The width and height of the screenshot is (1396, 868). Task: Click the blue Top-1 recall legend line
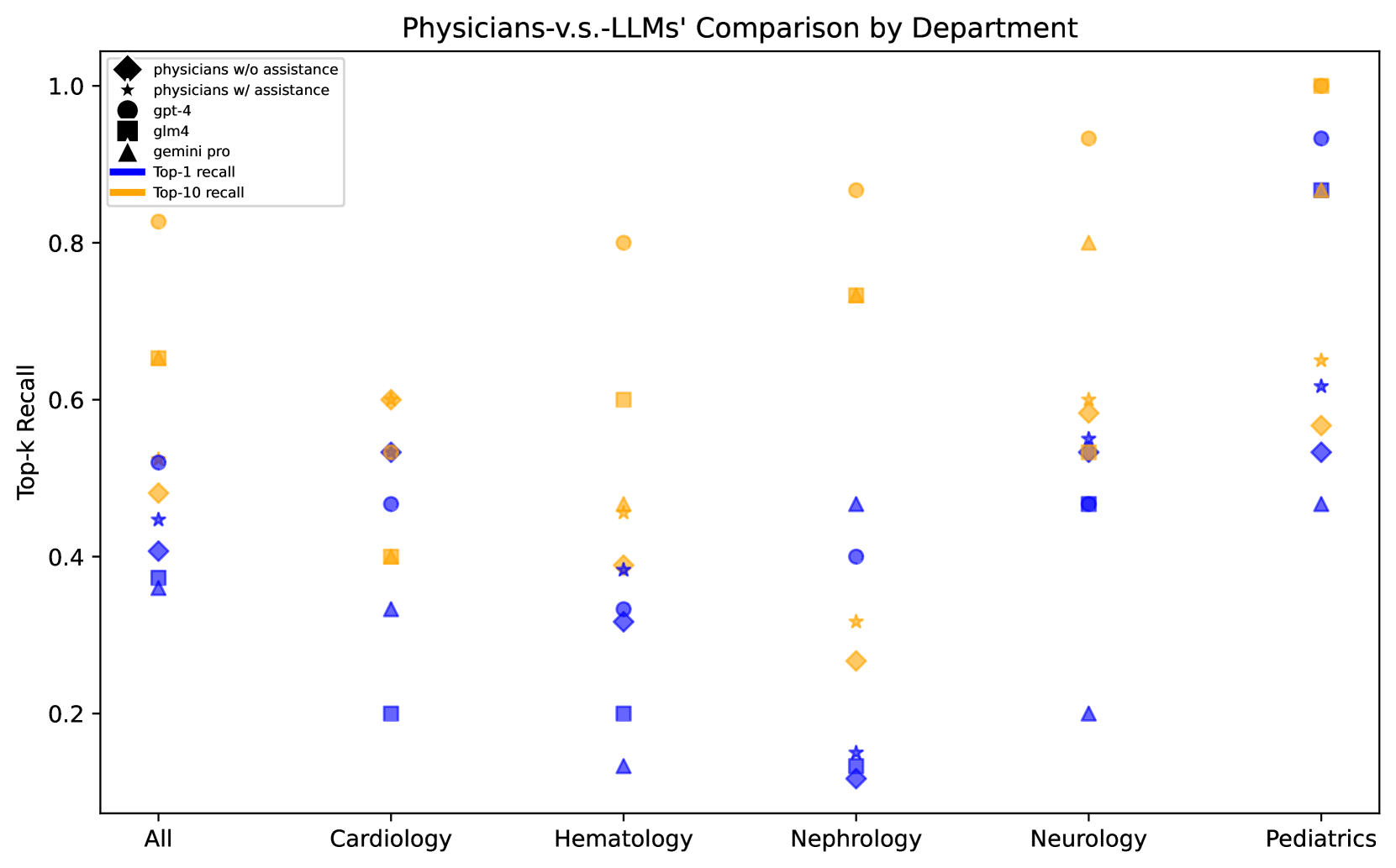click(x=128, y=172)
